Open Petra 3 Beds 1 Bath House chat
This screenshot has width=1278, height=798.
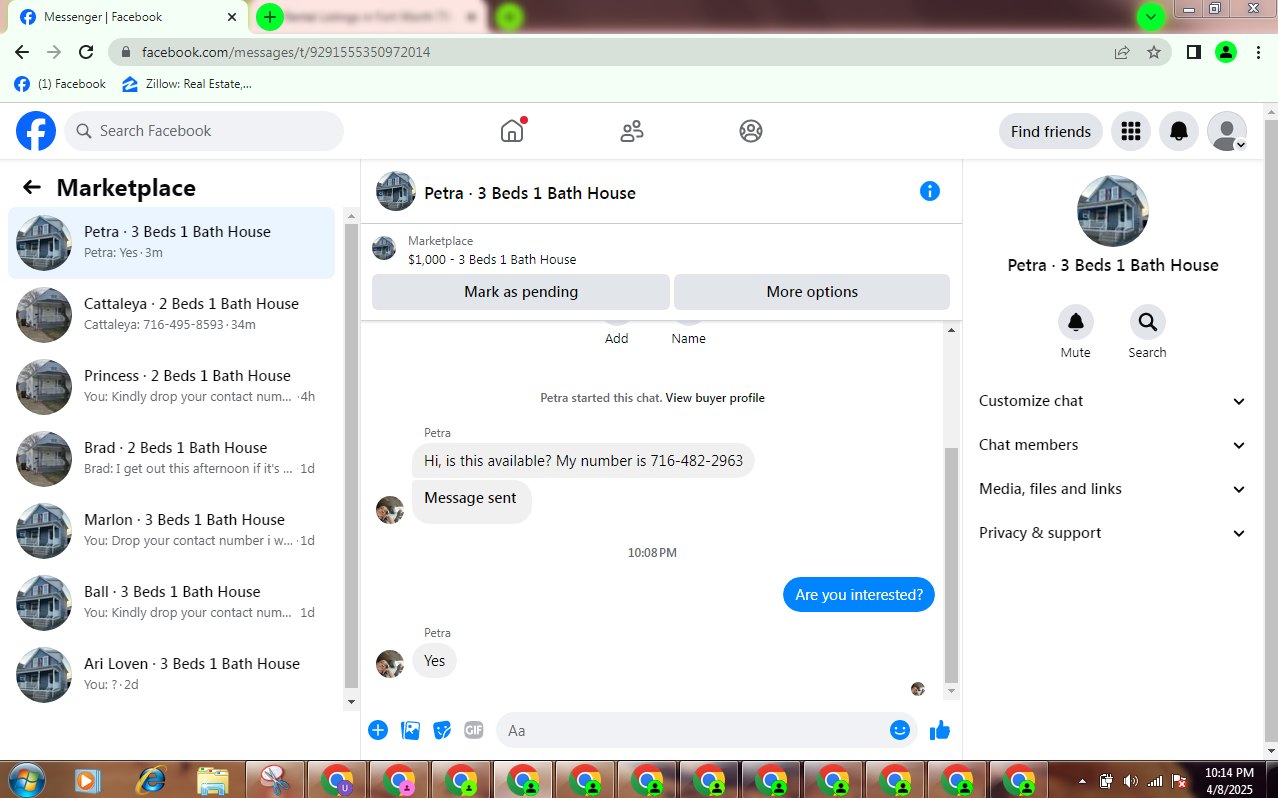pos(171,243)
